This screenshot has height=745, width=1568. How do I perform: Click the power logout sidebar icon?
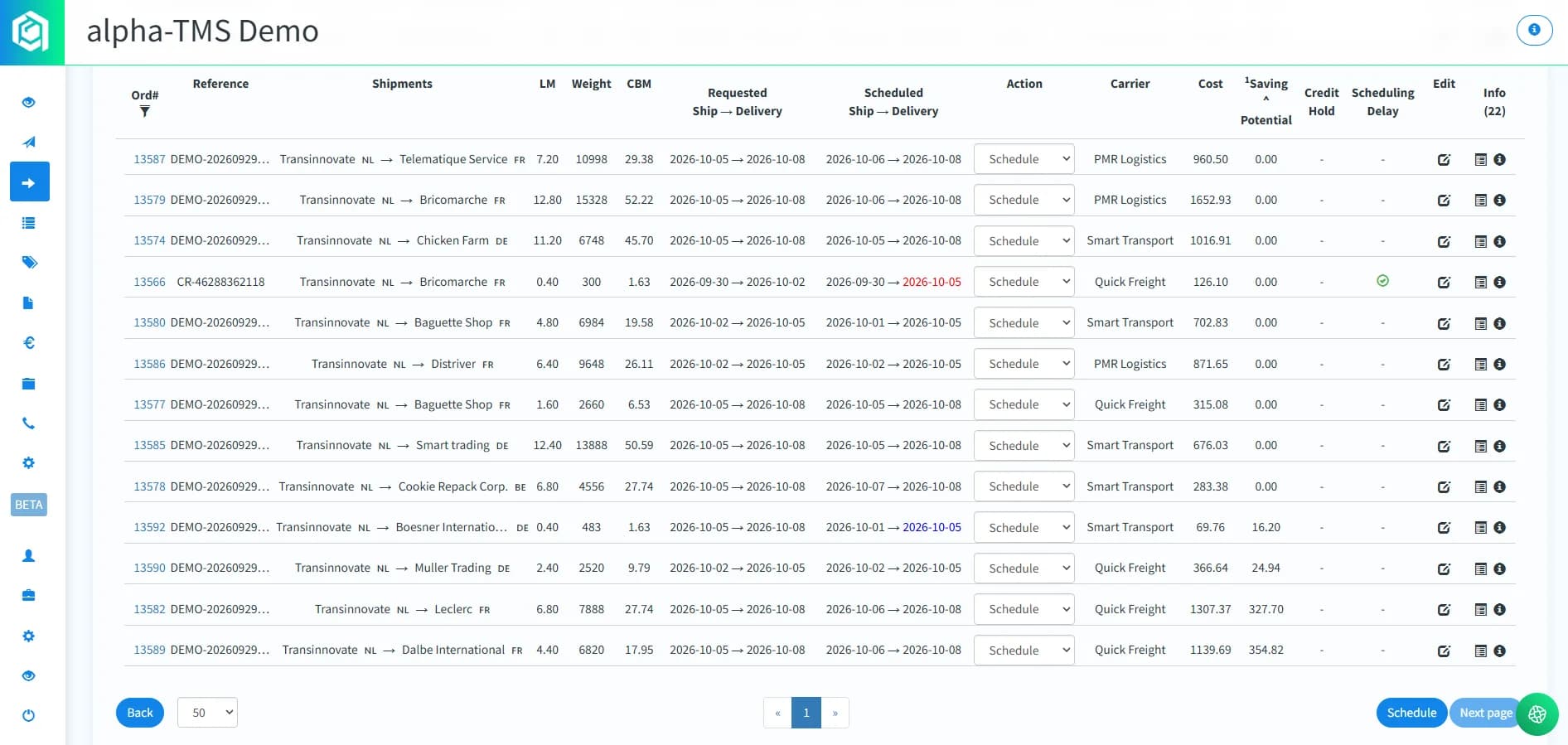29,715
